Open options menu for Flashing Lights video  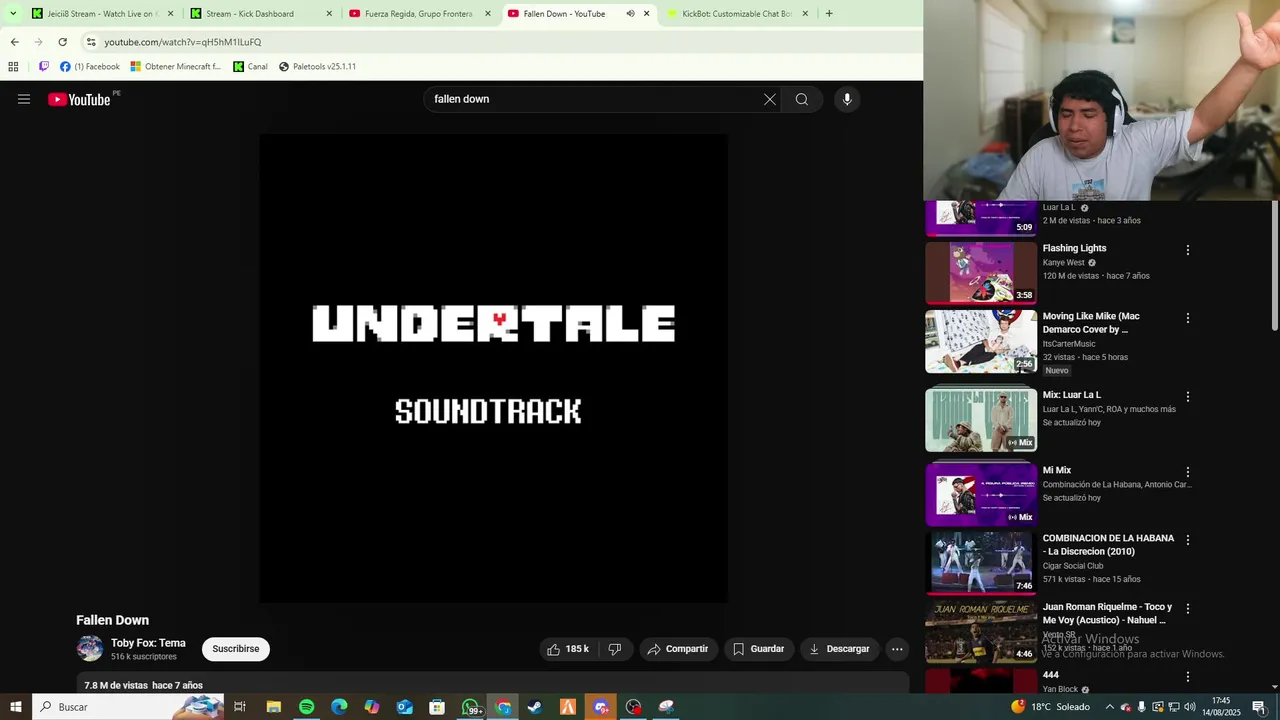[1188, 250]
